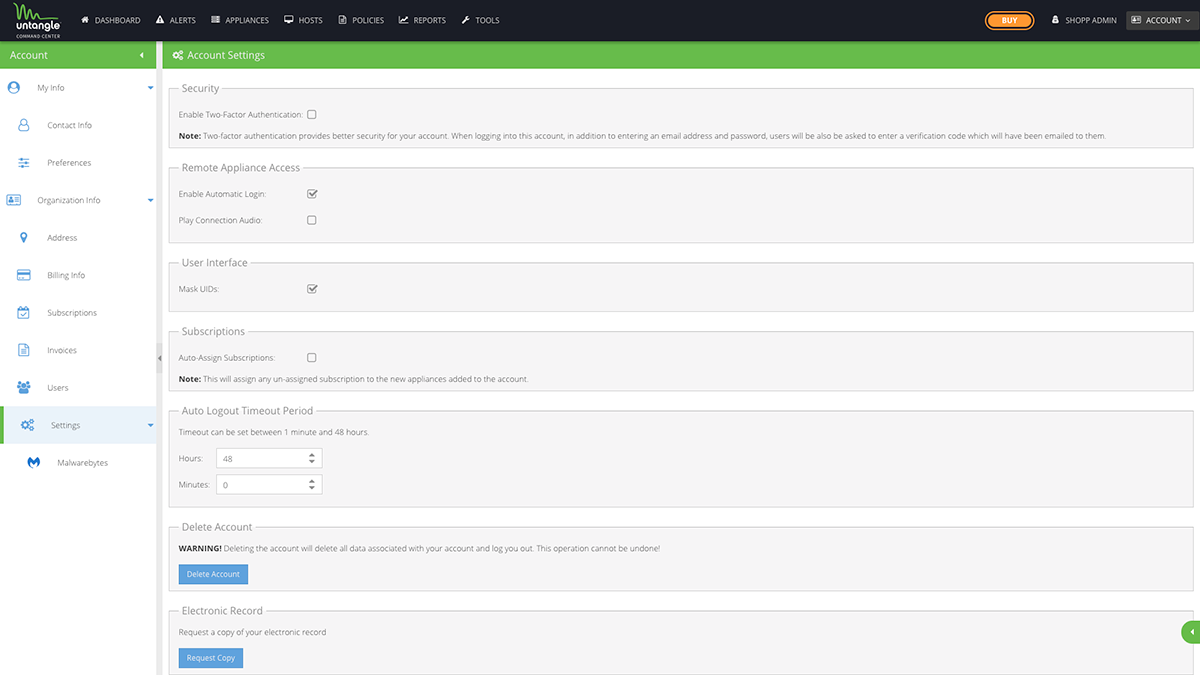1200x675 pixels.
Task: Enable Two-Factor Authentication checkbox
Action: pos(312,115)
